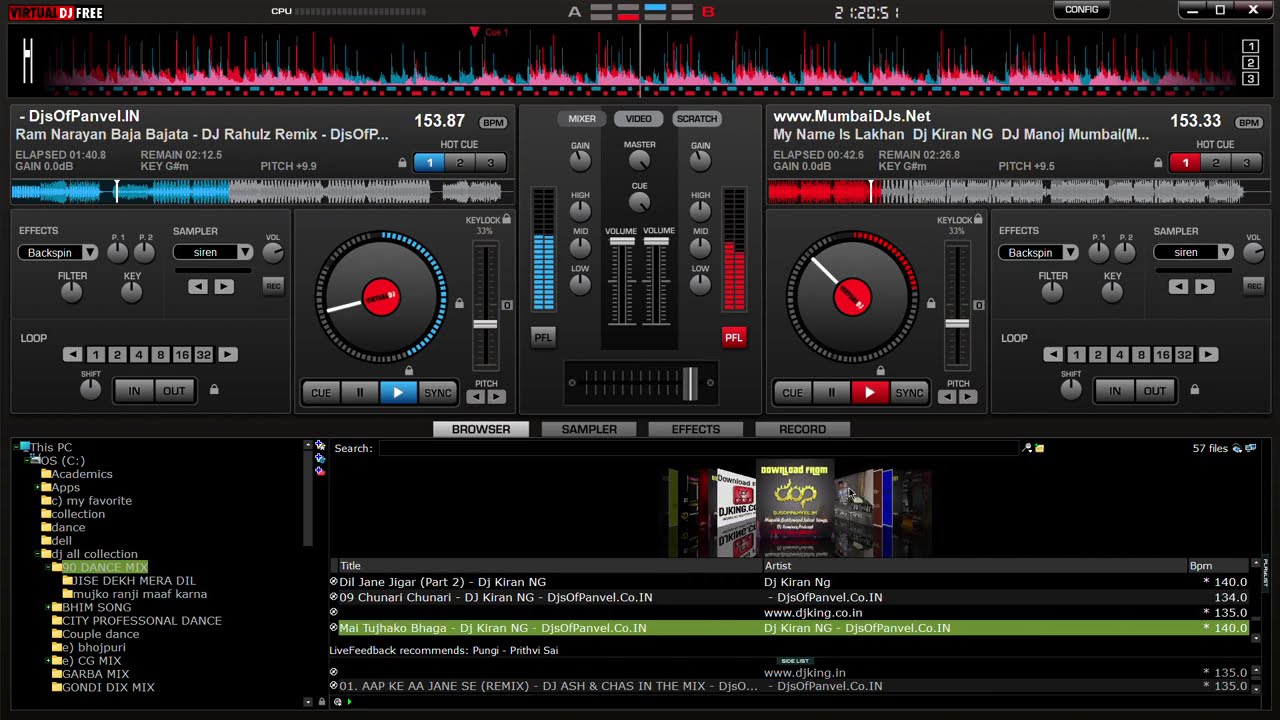Collapse the This PC tree node
Screen dimensions: 1280x720
point(17,447)
